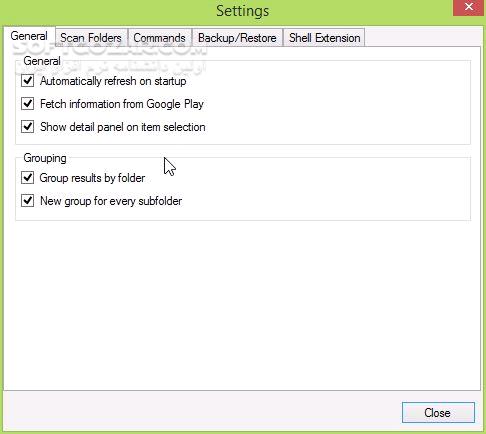The image size is (486, 434).
Task: Click the 'New group for every subfolder' text
Action: pyautogui.click(x=111, y=201)
